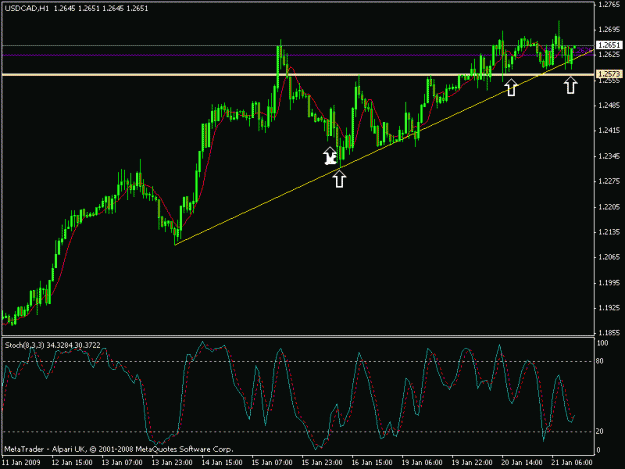625x469 pixels.
Task: Click the 13 Jan 07:00 time label
Action: coord(122,463)
